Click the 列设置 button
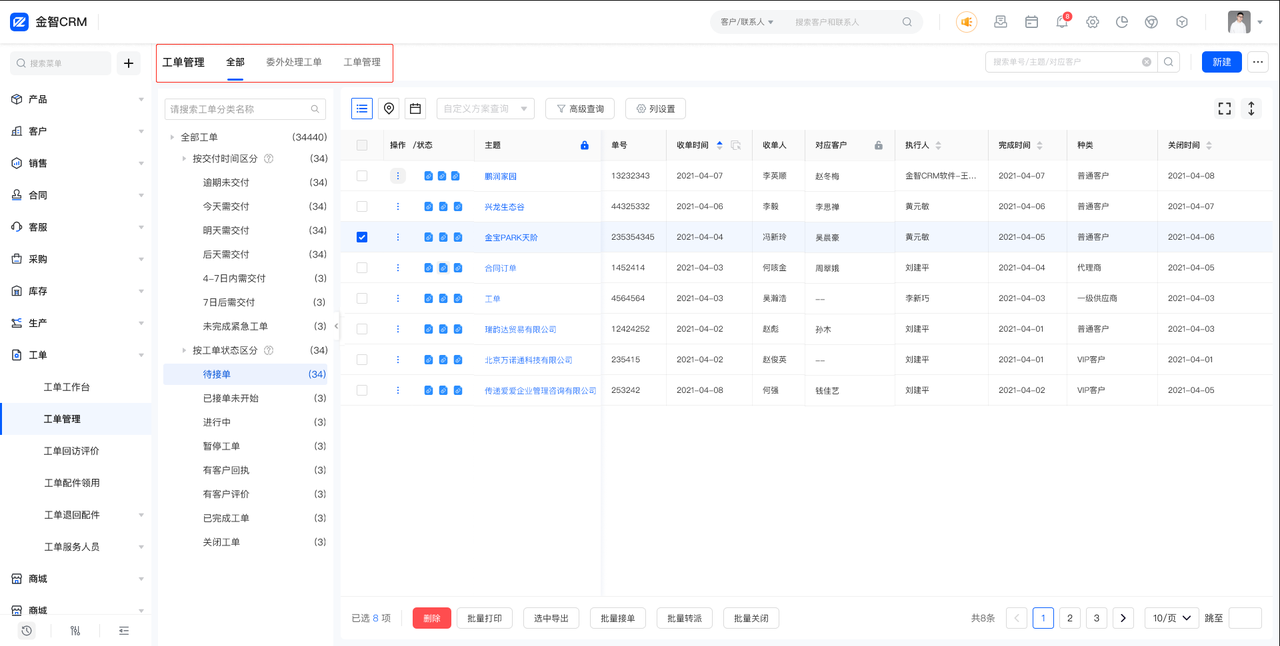This screenshot has width=1280, height=646. [x=656, y=109]
